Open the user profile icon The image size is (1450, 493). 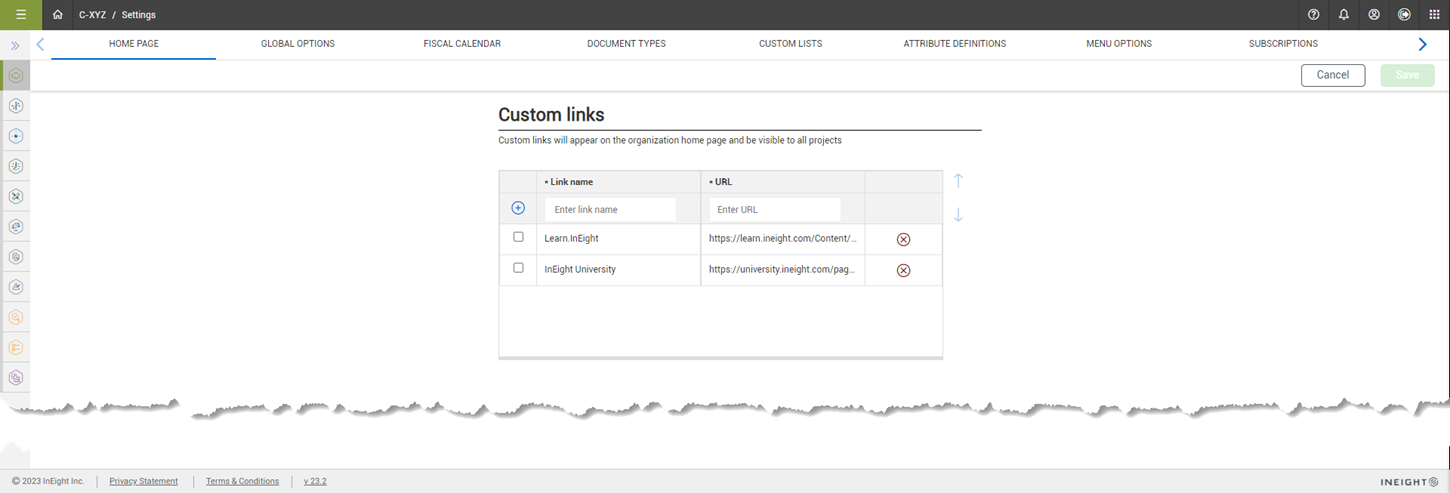1374,15
